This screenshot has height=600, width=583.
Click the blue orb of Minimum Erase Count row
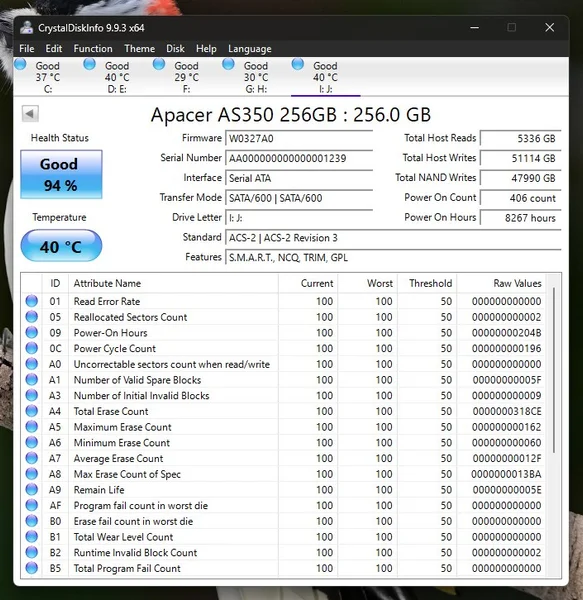point(32,442)
